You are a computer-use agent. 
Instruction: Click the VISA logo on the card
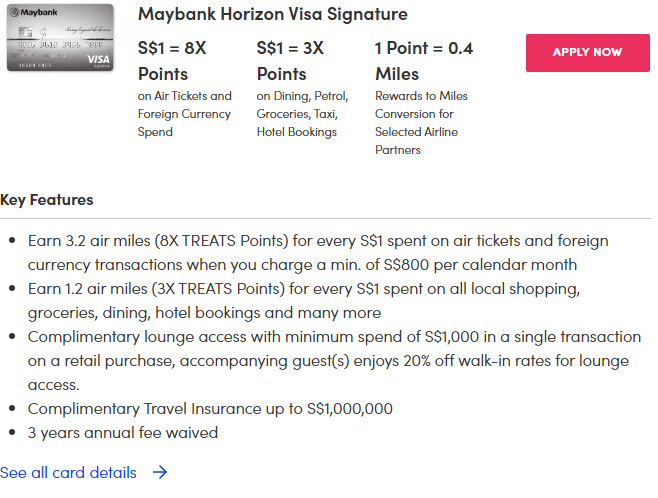99,59
